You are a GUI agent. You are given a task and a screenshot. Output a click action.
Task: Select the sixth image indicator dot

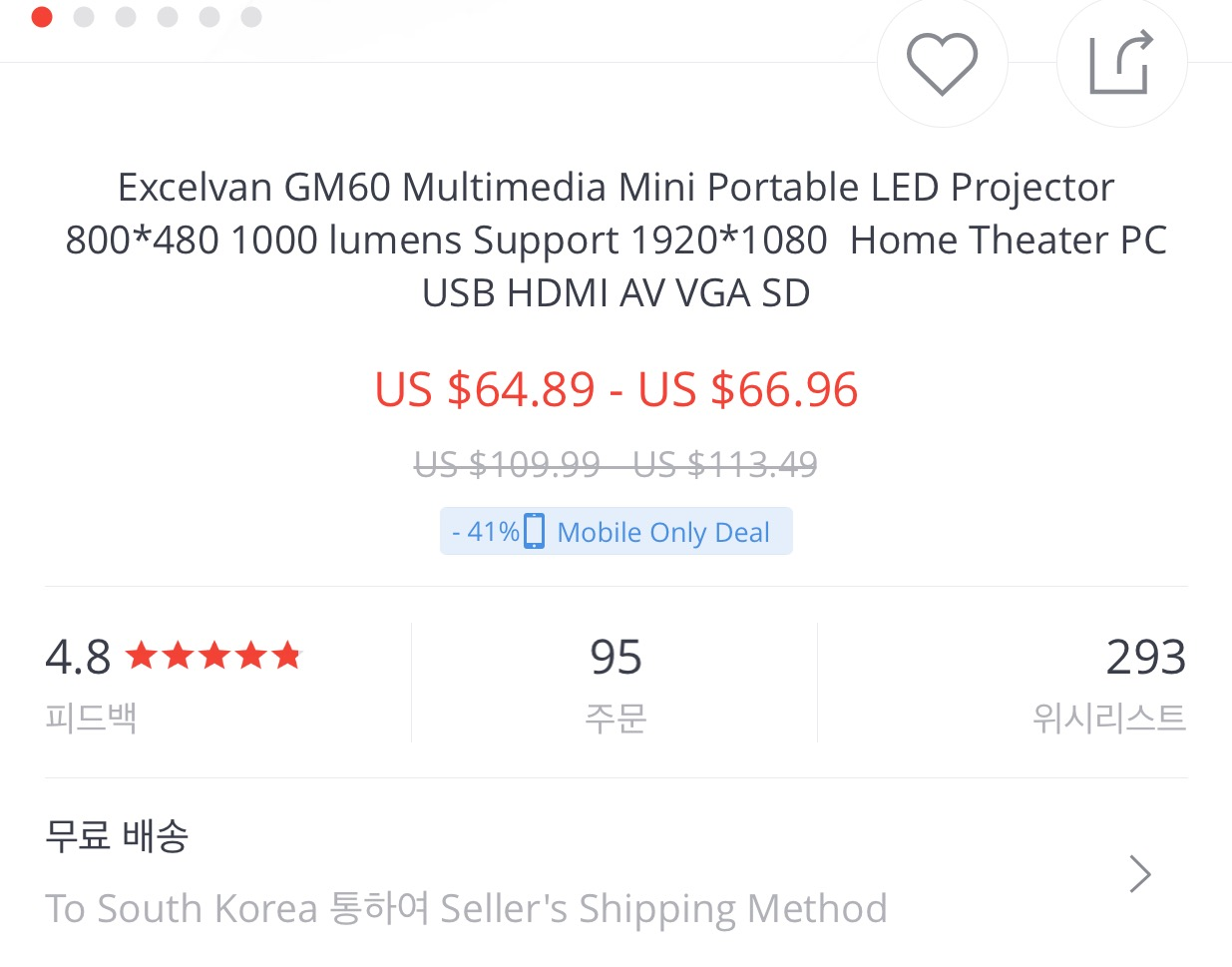click(x=251, y=17)
